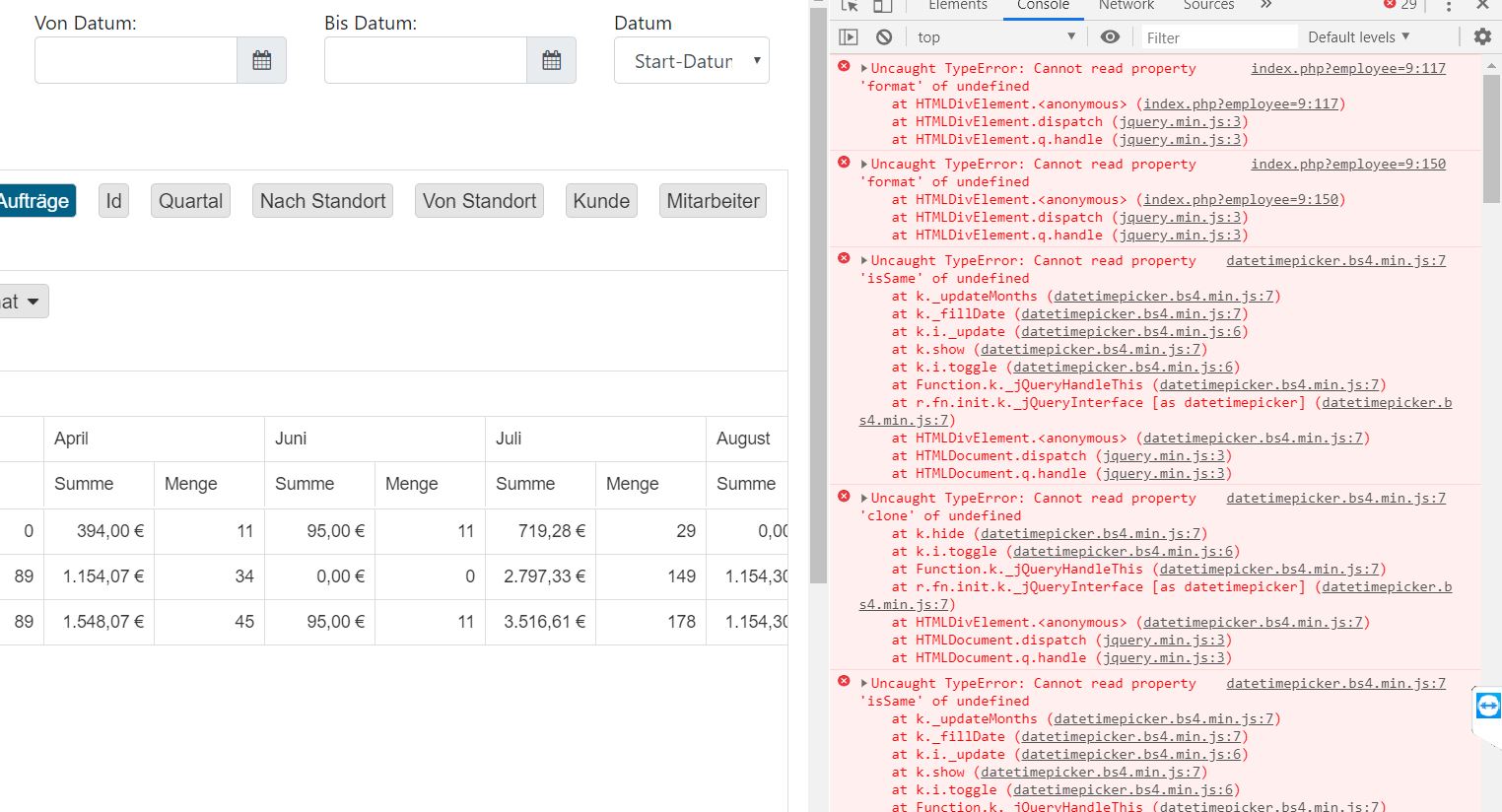Viewport: 1502px width, 812px height.
Task: Open the Start-Datum dropdown
Action: [691, 60]
